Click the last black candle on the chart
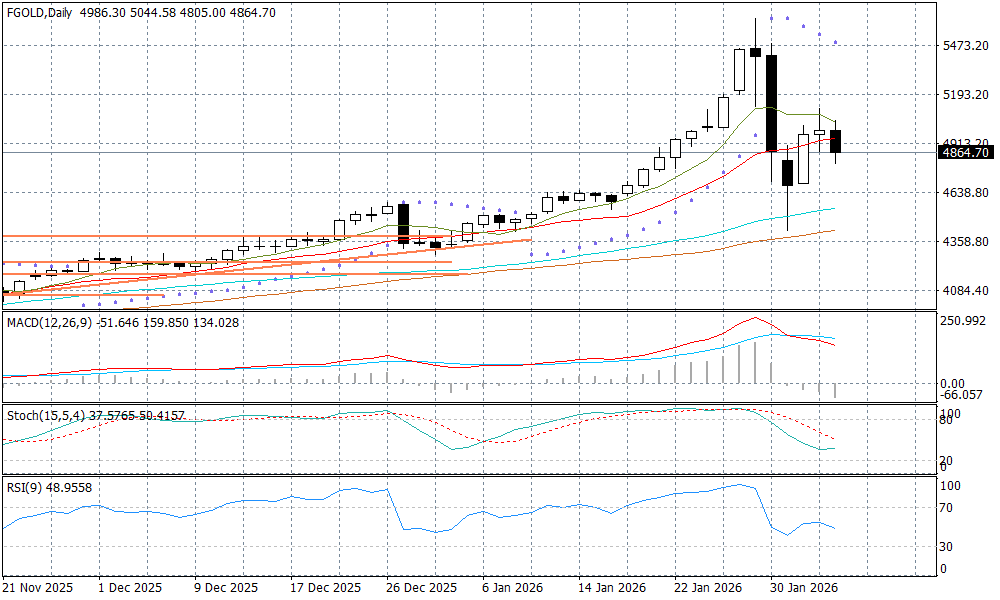The height and width of the screenshot is (600, 1000). (x=836, y=141)
